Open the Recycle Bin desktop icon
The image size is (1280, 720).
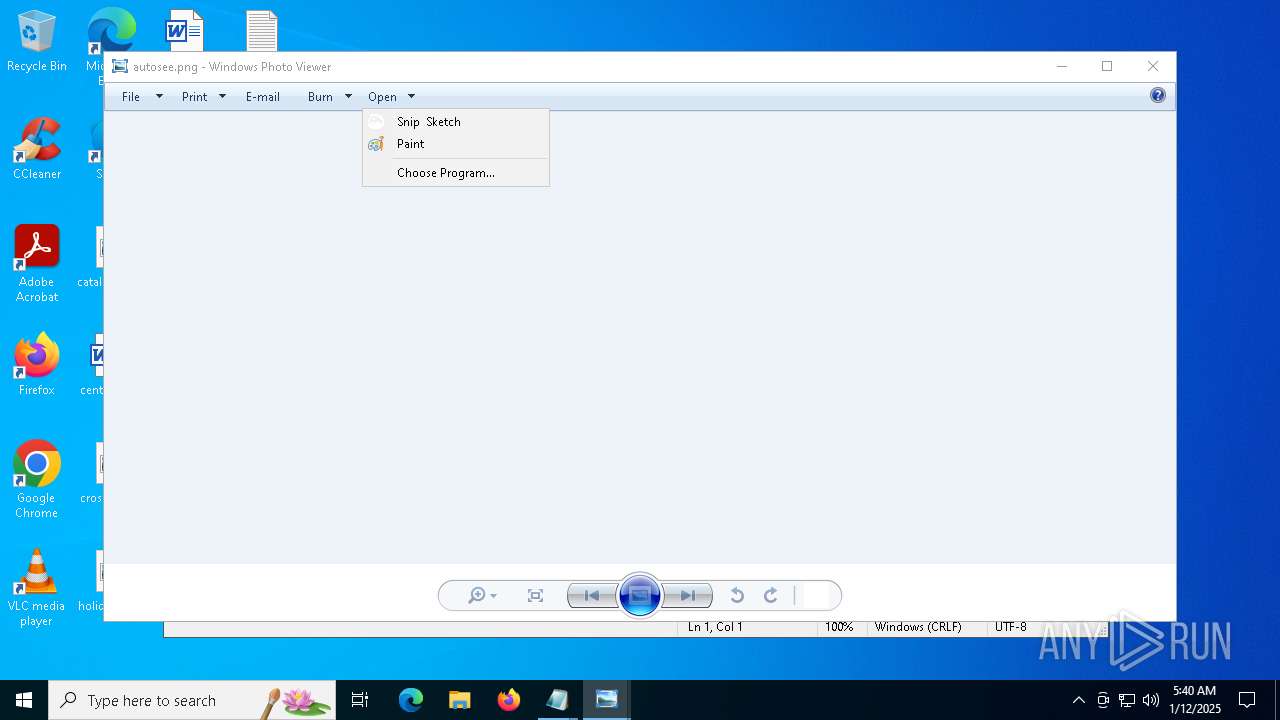[37, 42]
